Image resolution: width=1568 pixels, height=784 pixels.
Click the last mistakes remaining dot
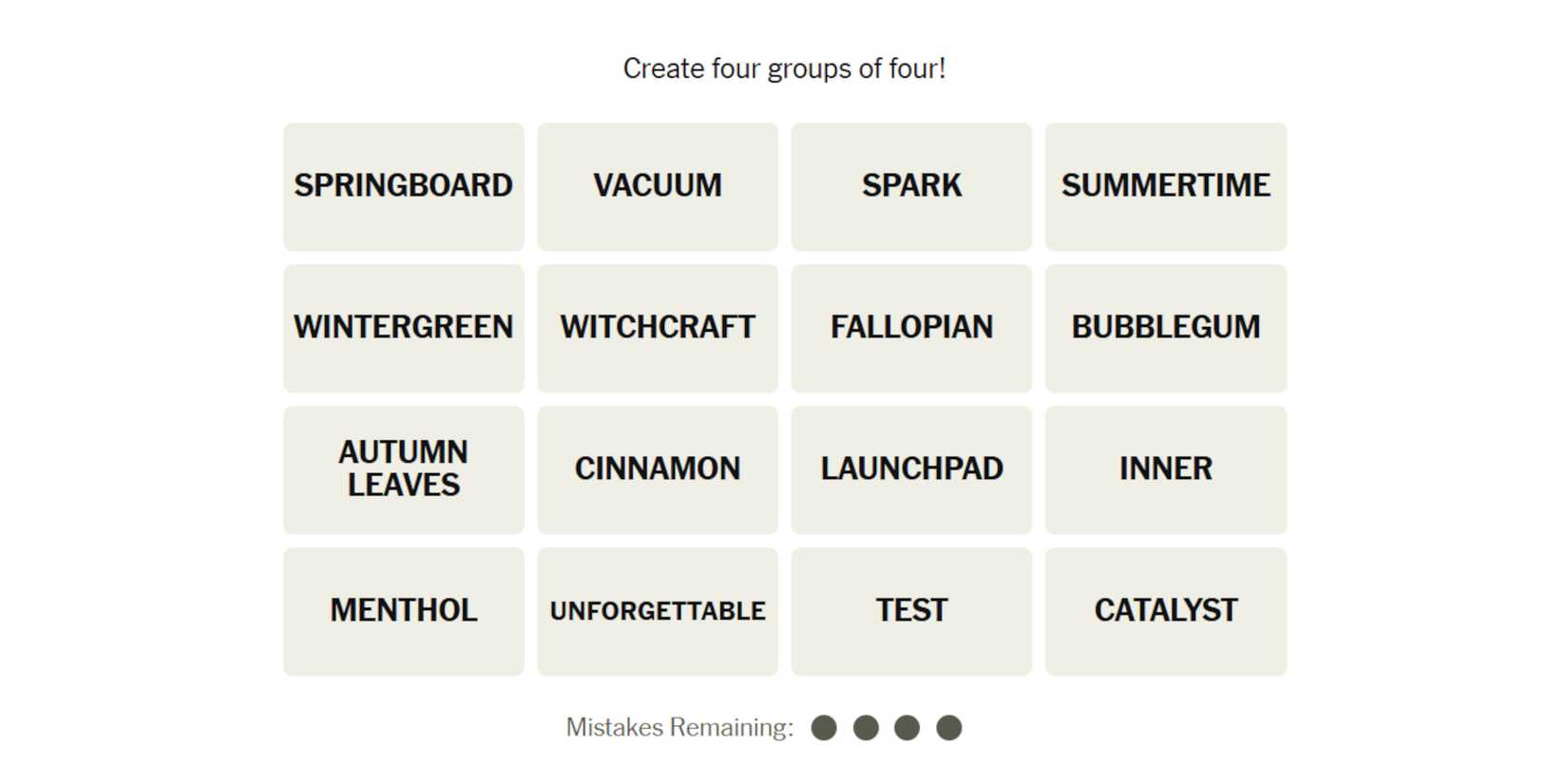tap(948, 728)
